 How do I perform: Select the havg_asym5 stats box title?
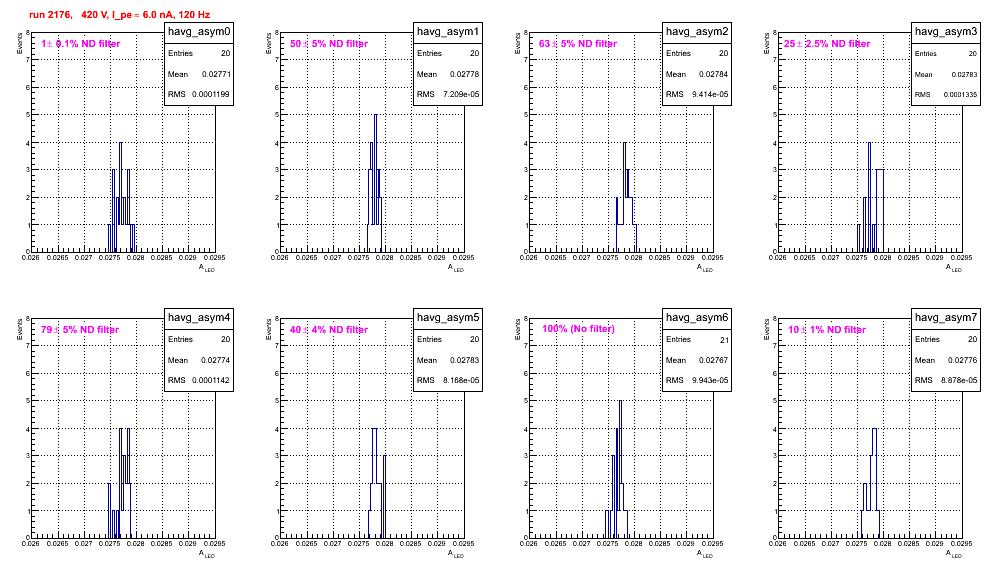click(448, 317)
